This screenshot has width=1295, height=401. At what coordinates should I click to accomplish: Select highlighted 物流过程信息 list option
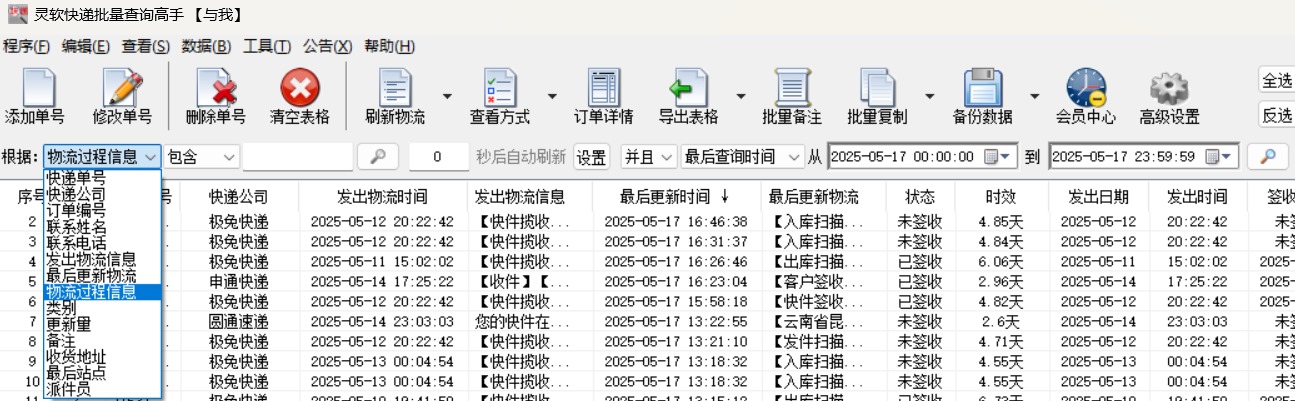[102, 292]
